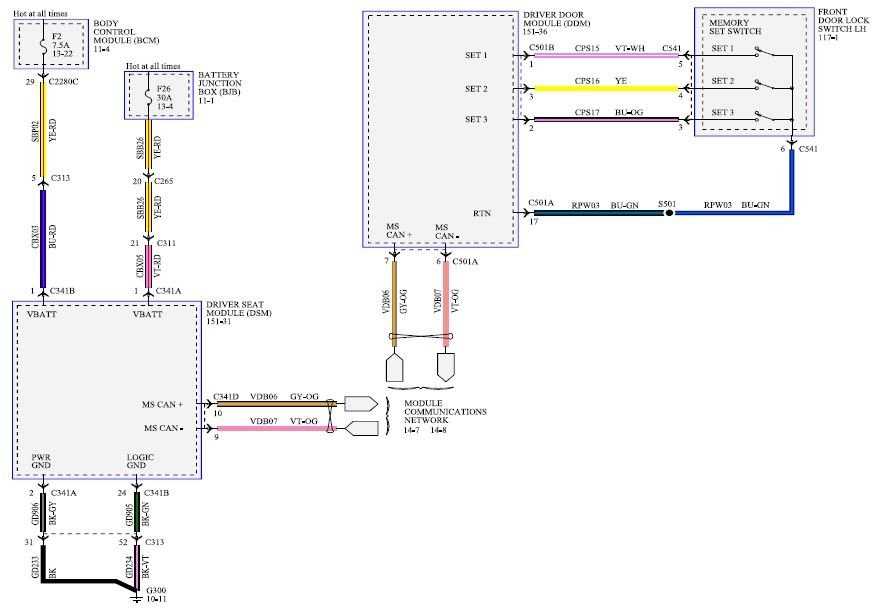Click the C341D connector label
888x612 pixels.
pyautogui.click(x=226, y=397)
